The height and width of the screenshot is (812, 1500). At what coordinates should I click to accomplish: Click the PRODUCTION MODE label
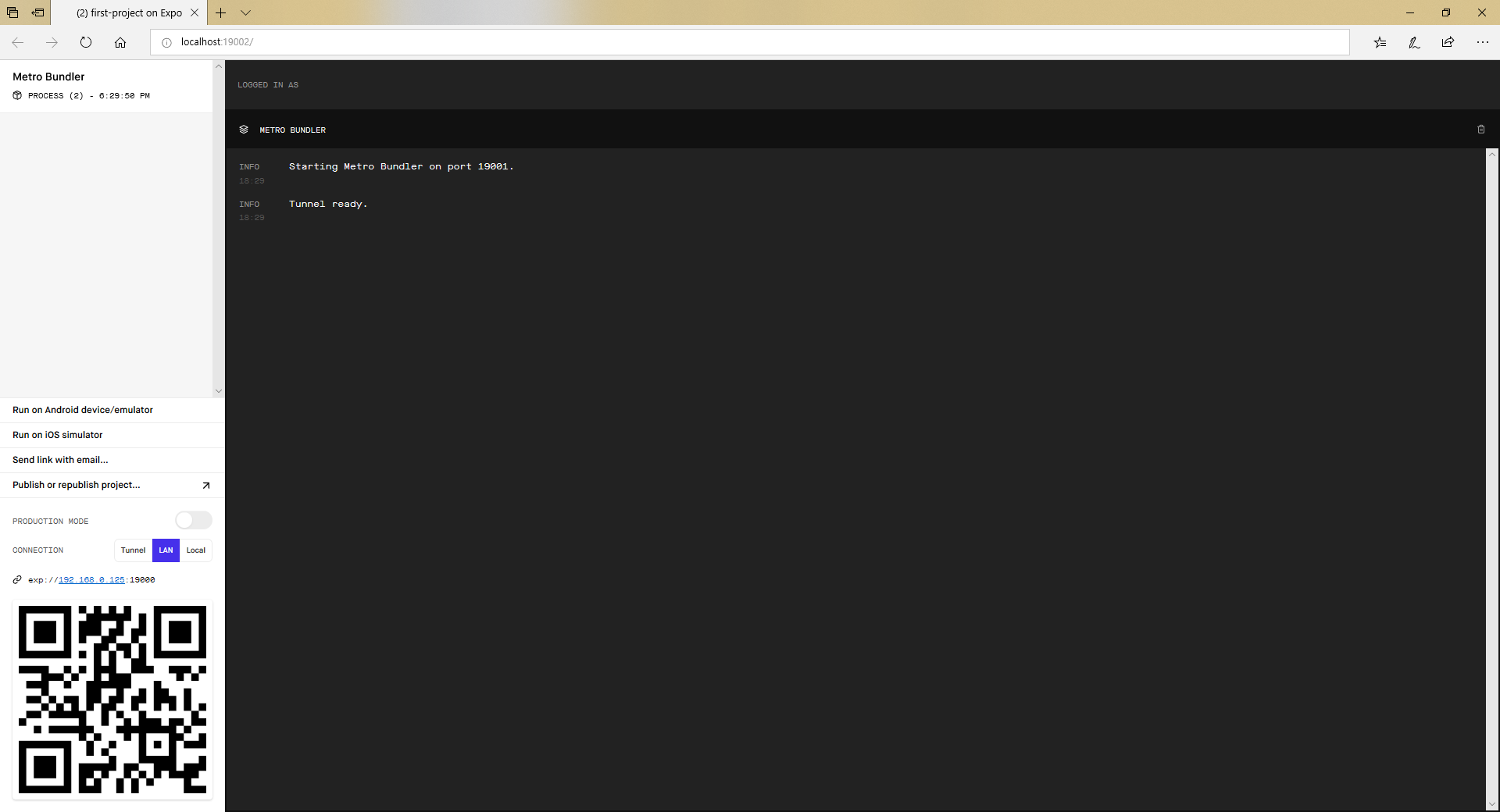pos(51,522)
